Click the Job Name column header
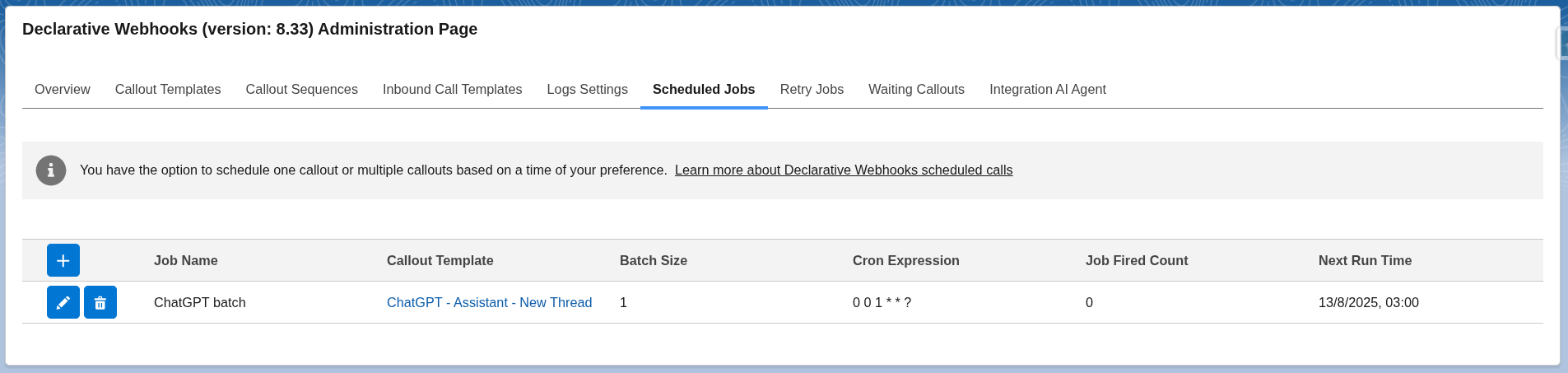1568x373 pixels. click(186, 260)
